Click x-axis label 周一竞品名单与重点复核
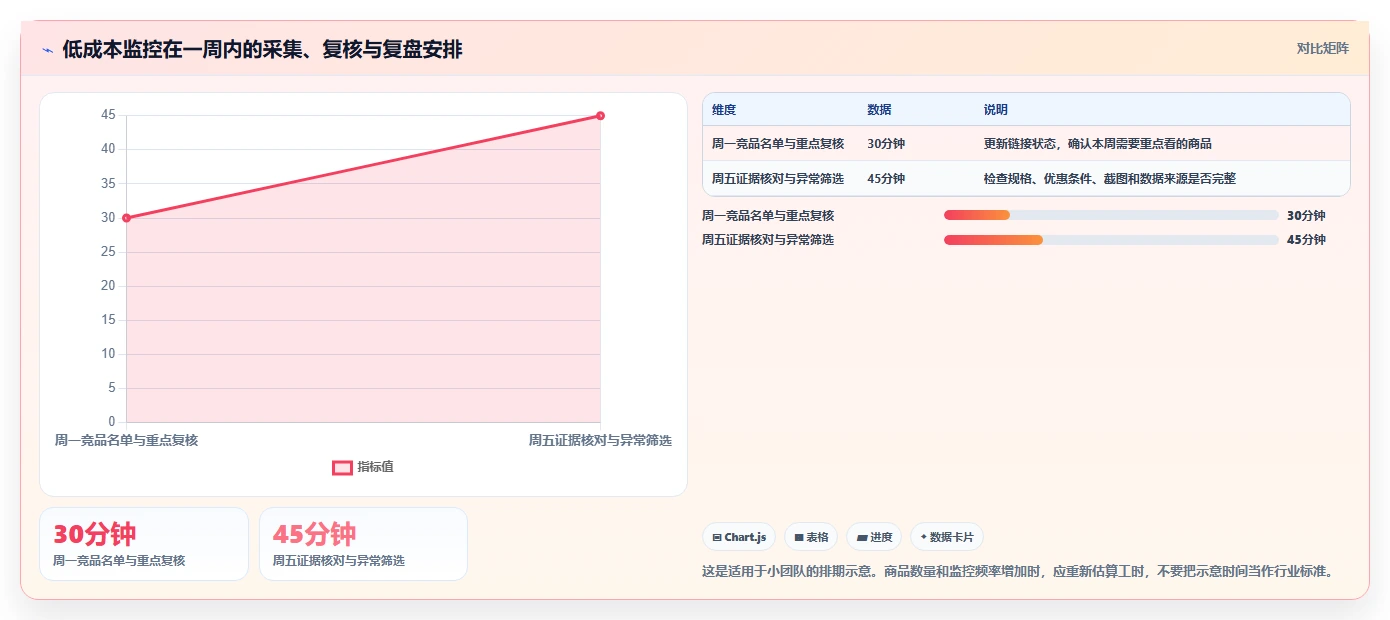Viewport: 1390px width, 620px height. pos(126,440)
